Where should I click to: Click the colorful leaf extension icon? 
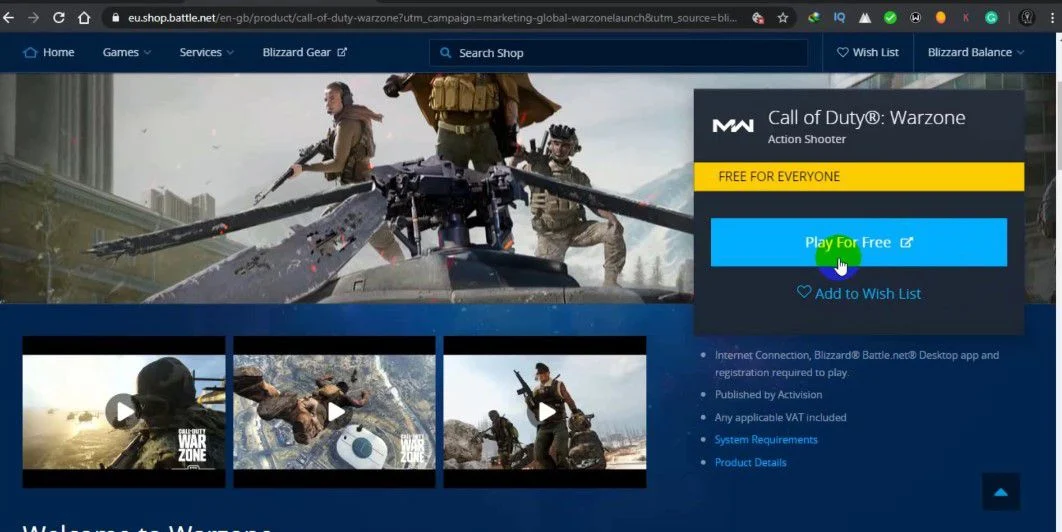[x=814, y=18]
